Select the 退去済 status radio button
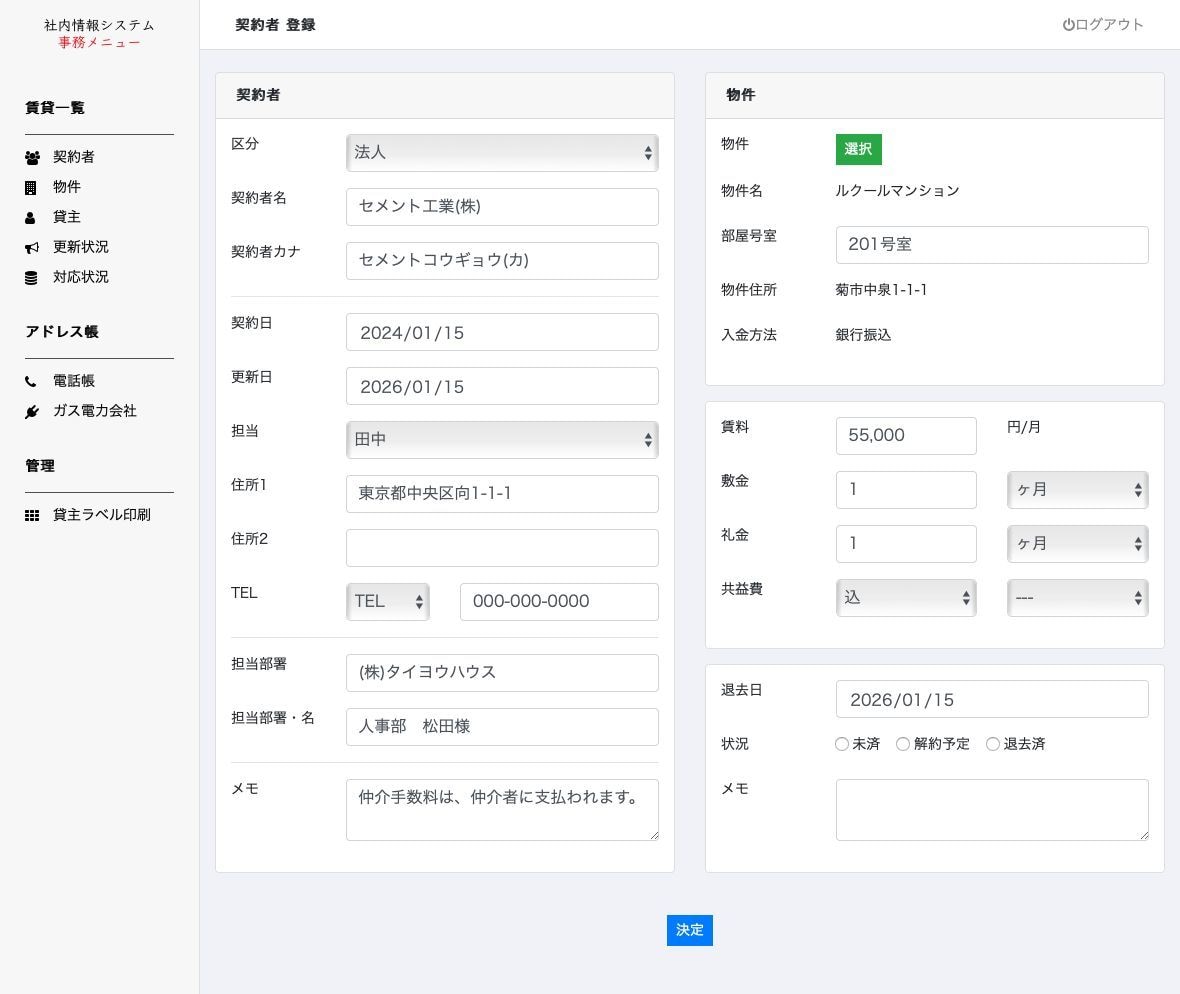Viewport: 1180px width, 994px height. pos(993,744)
